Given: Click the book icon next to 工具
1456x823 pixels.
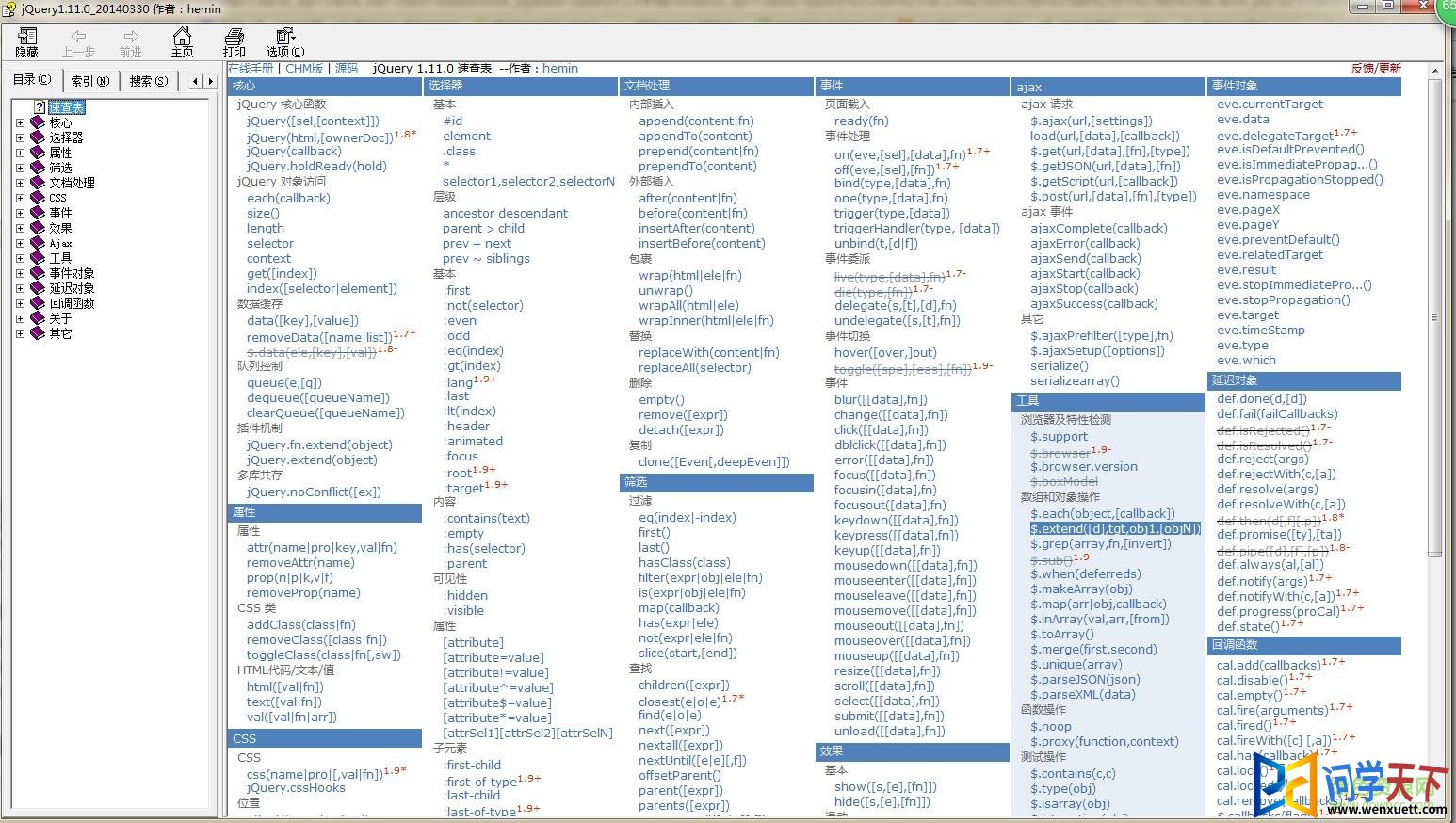Looking at the screenshot, I should pyautogui.click(x=38, y=258).
